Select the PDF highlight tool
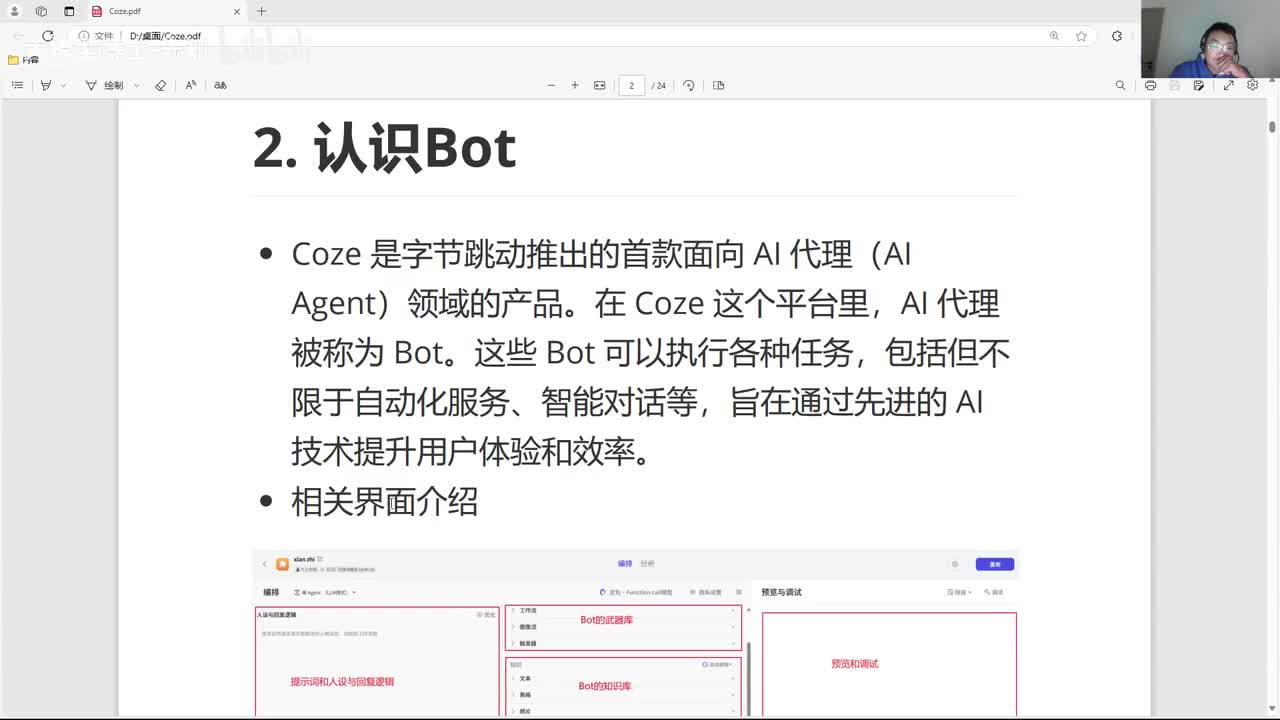 (46, 85)
